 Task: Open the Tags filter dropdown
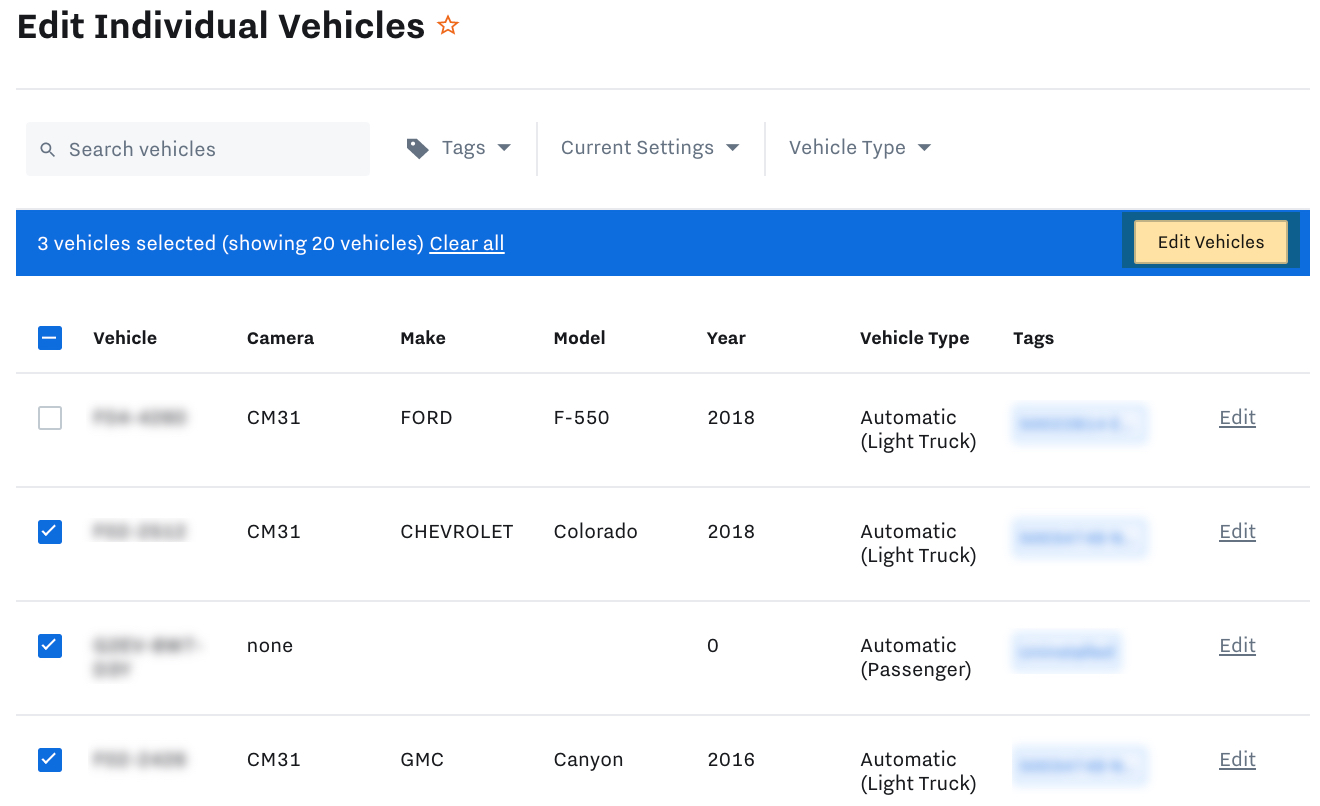pos(464,147)
